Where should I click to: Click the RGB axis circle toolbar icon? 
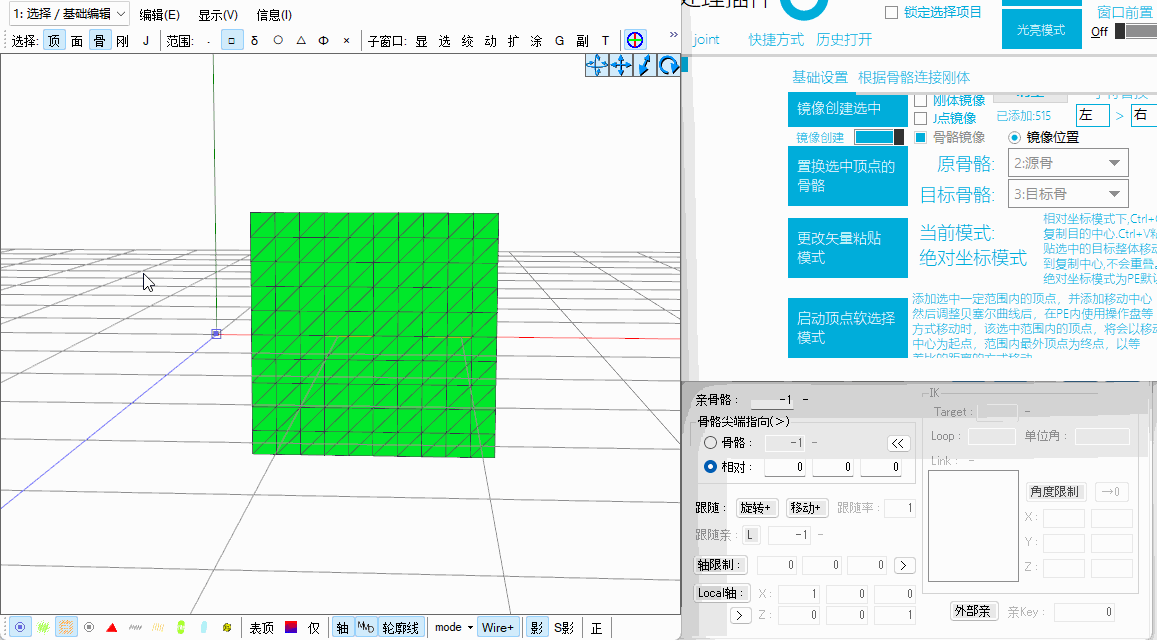tap(634, 40)
